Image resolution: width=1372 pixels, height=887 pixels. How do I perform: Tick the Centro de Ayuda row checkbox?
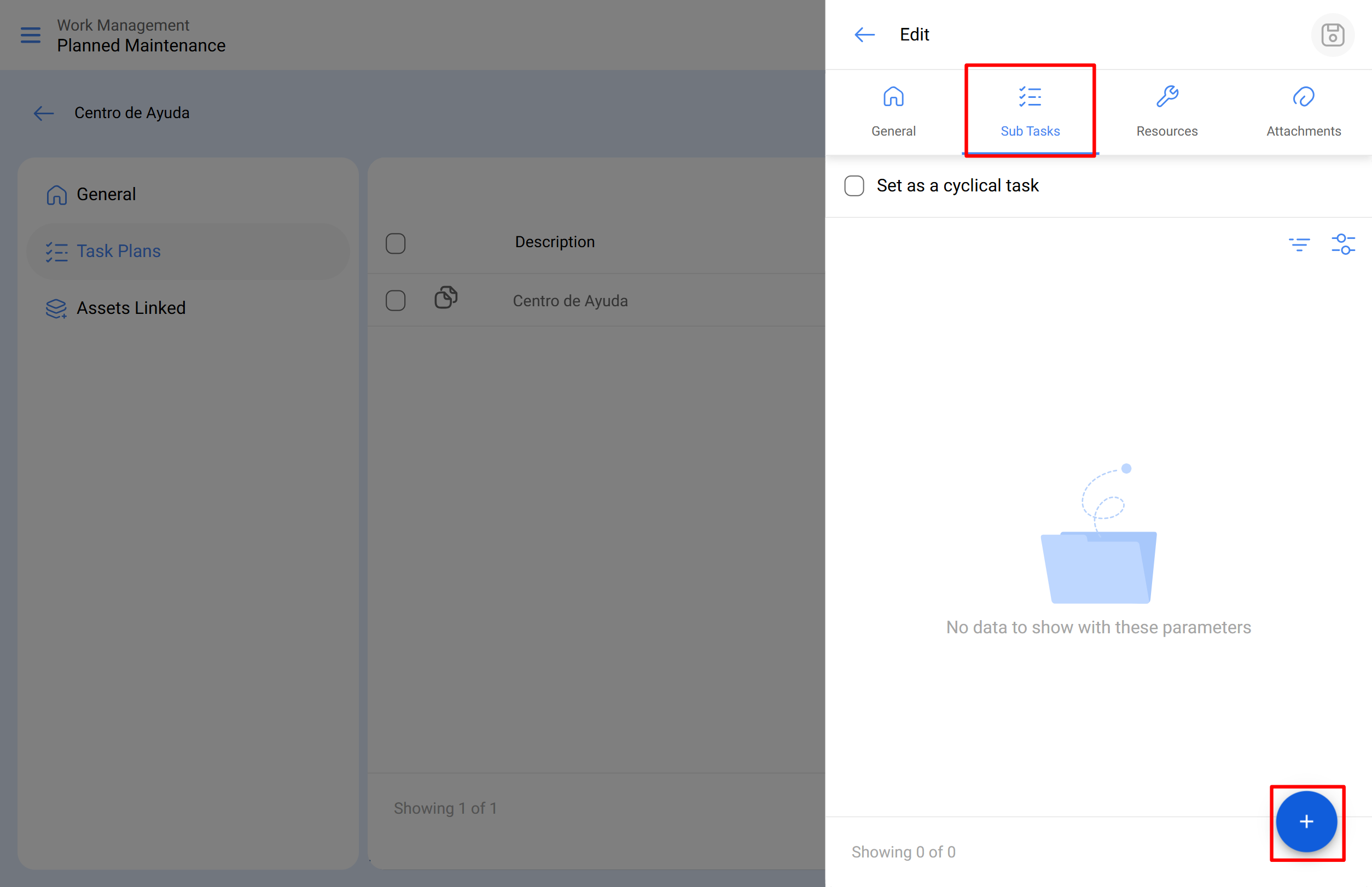(396, 301)
